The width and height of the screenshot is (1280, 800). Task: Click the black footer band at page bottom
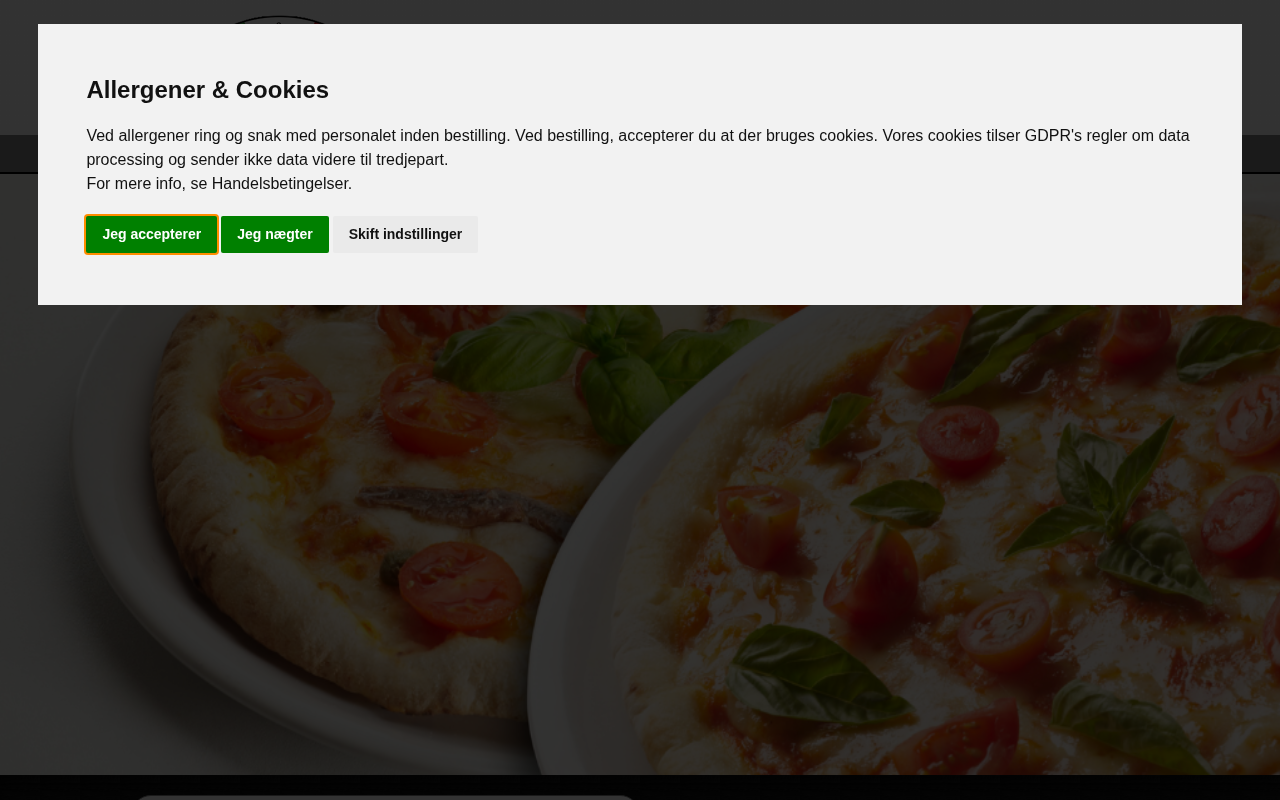(900, 788)
